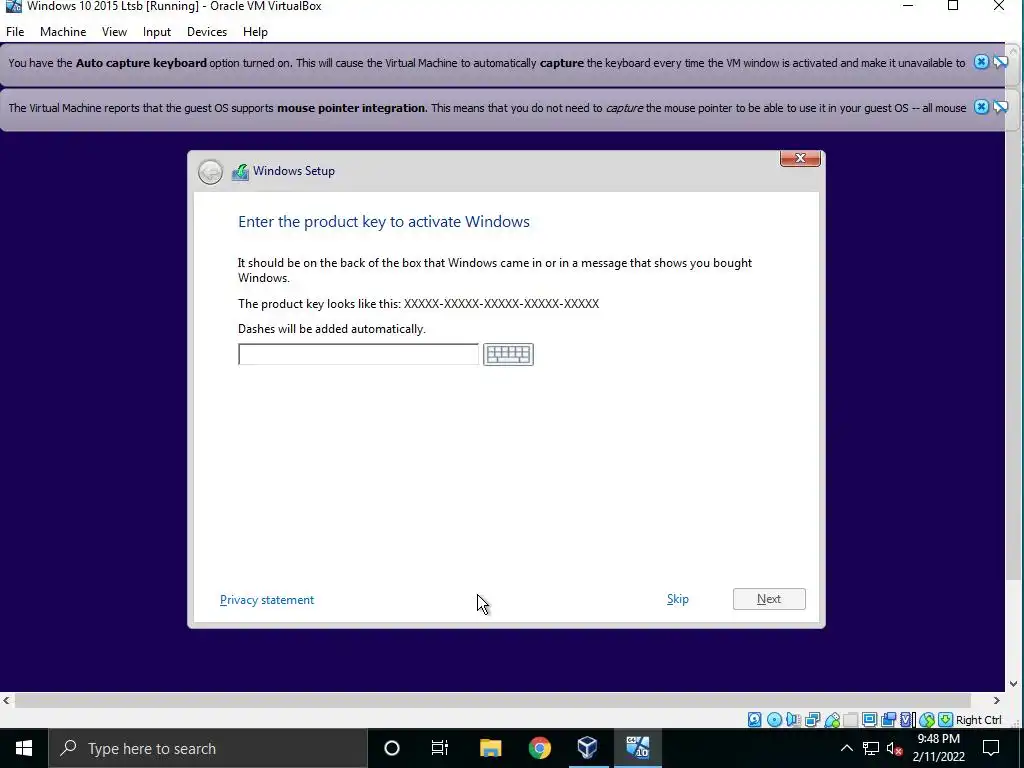
Task: Open Google Chrome from the taskbar
Action: (539, 748)
